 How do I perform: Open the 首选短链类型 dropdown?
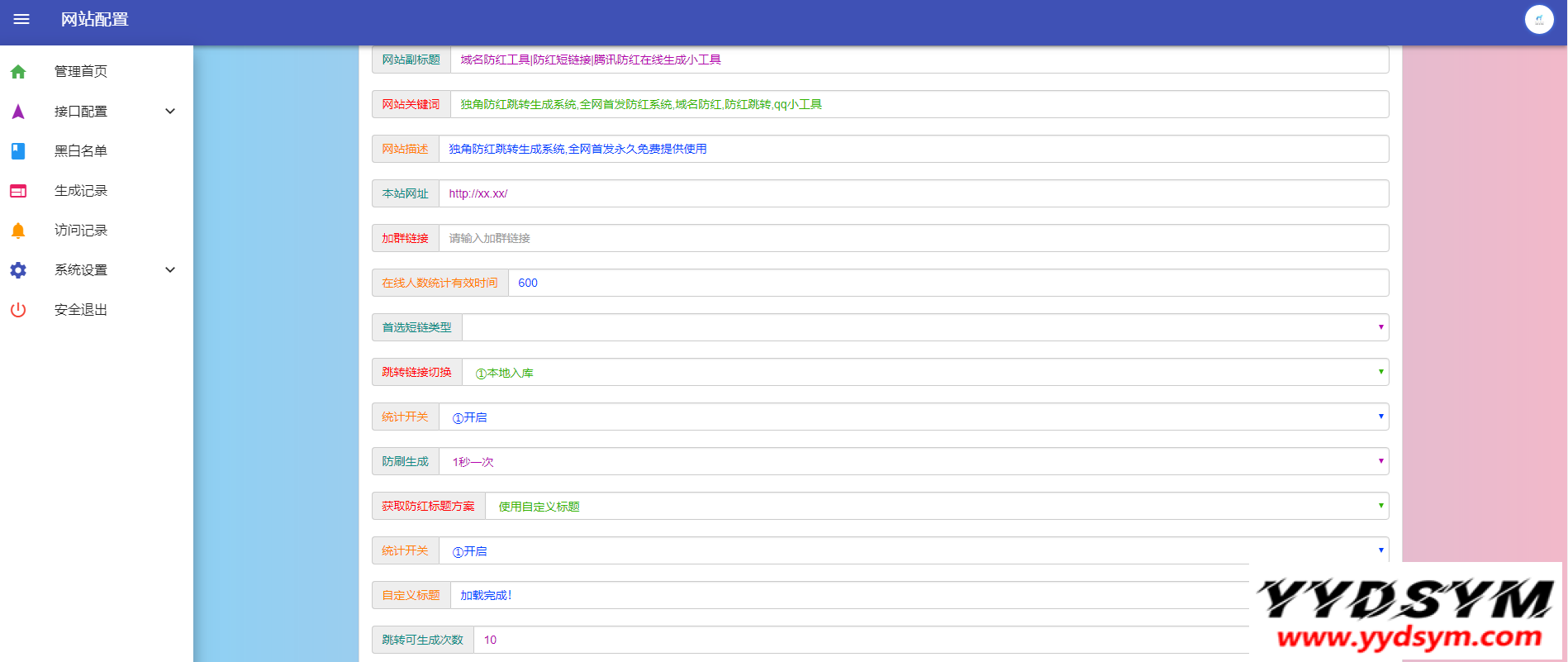924,327
